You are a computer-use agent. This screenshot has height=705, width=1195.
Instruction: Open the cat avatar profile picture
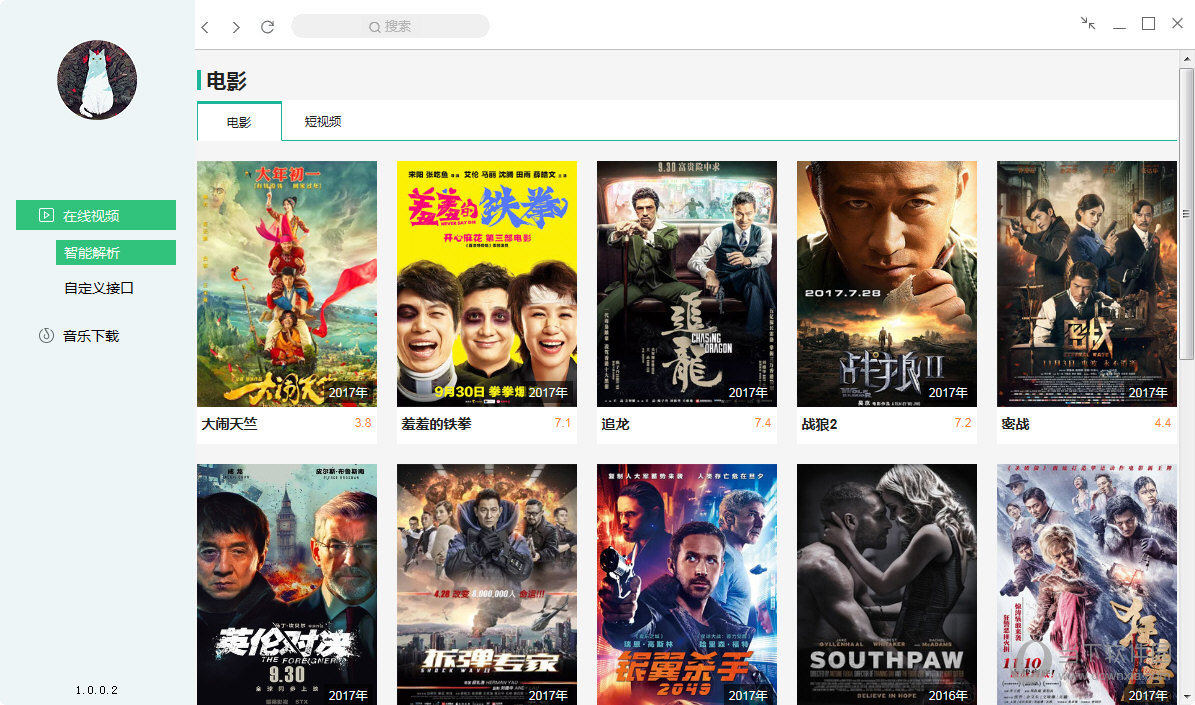coord(97,80)
